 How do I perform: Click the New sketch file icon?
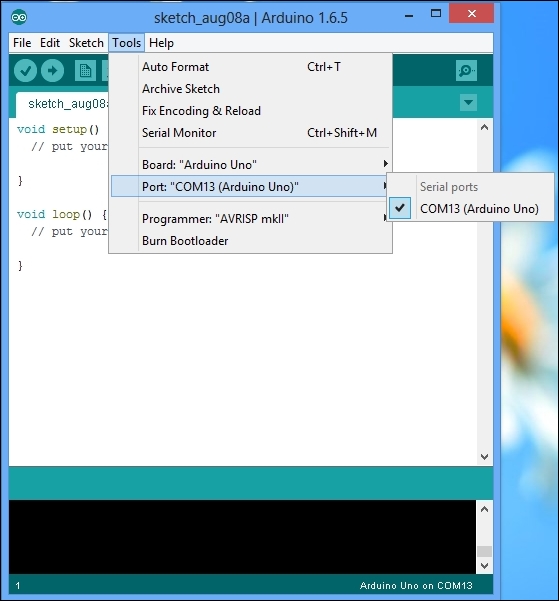pyautogui.click(x=85, y=71)
